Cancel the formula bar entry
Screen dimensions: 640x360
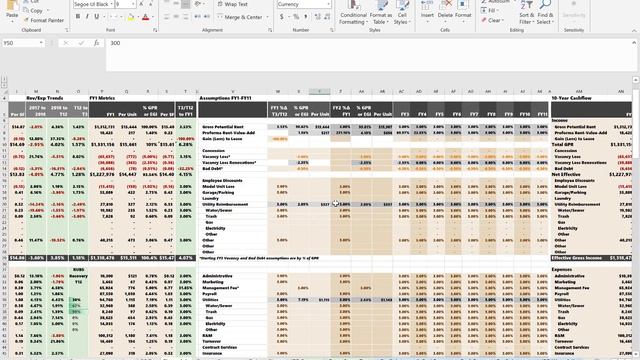pyautogui.click(x=66, y=43)
